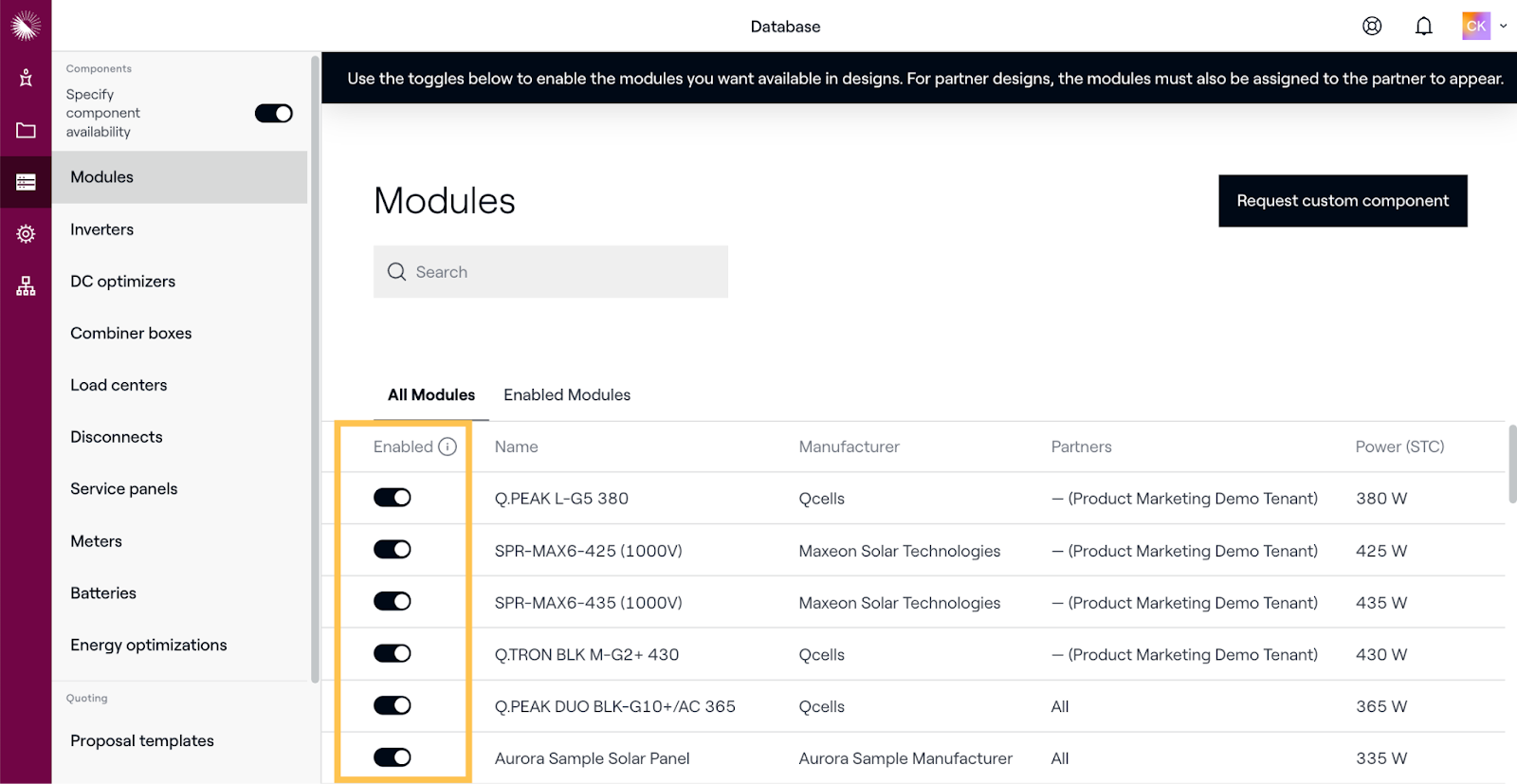Select the All Modules tab
This screenshot has width=1517, height=784.
point(431,395)
